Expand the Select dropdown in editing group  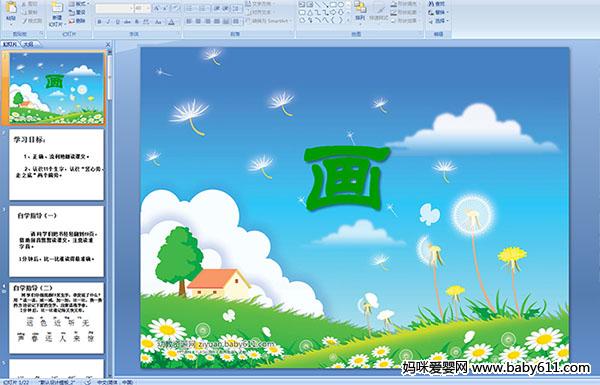(x=438, y=21)
